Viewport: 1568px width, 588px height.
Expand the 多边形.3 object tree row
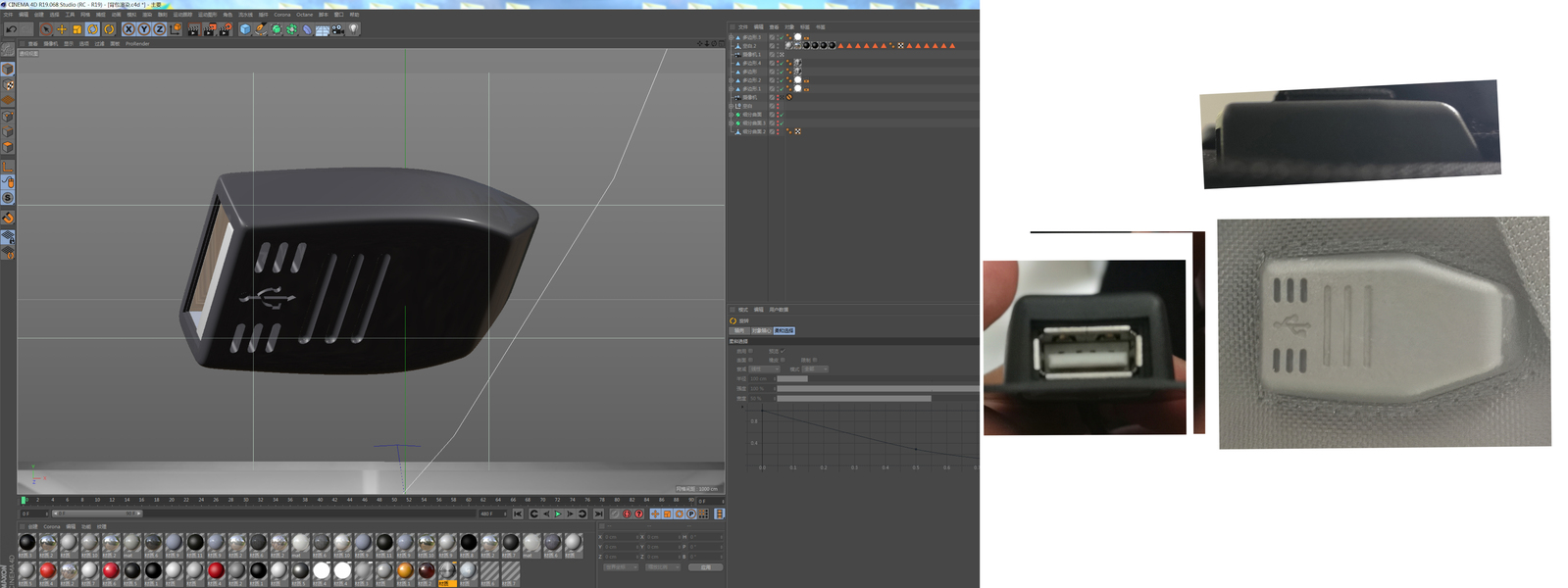pos(731,37)
